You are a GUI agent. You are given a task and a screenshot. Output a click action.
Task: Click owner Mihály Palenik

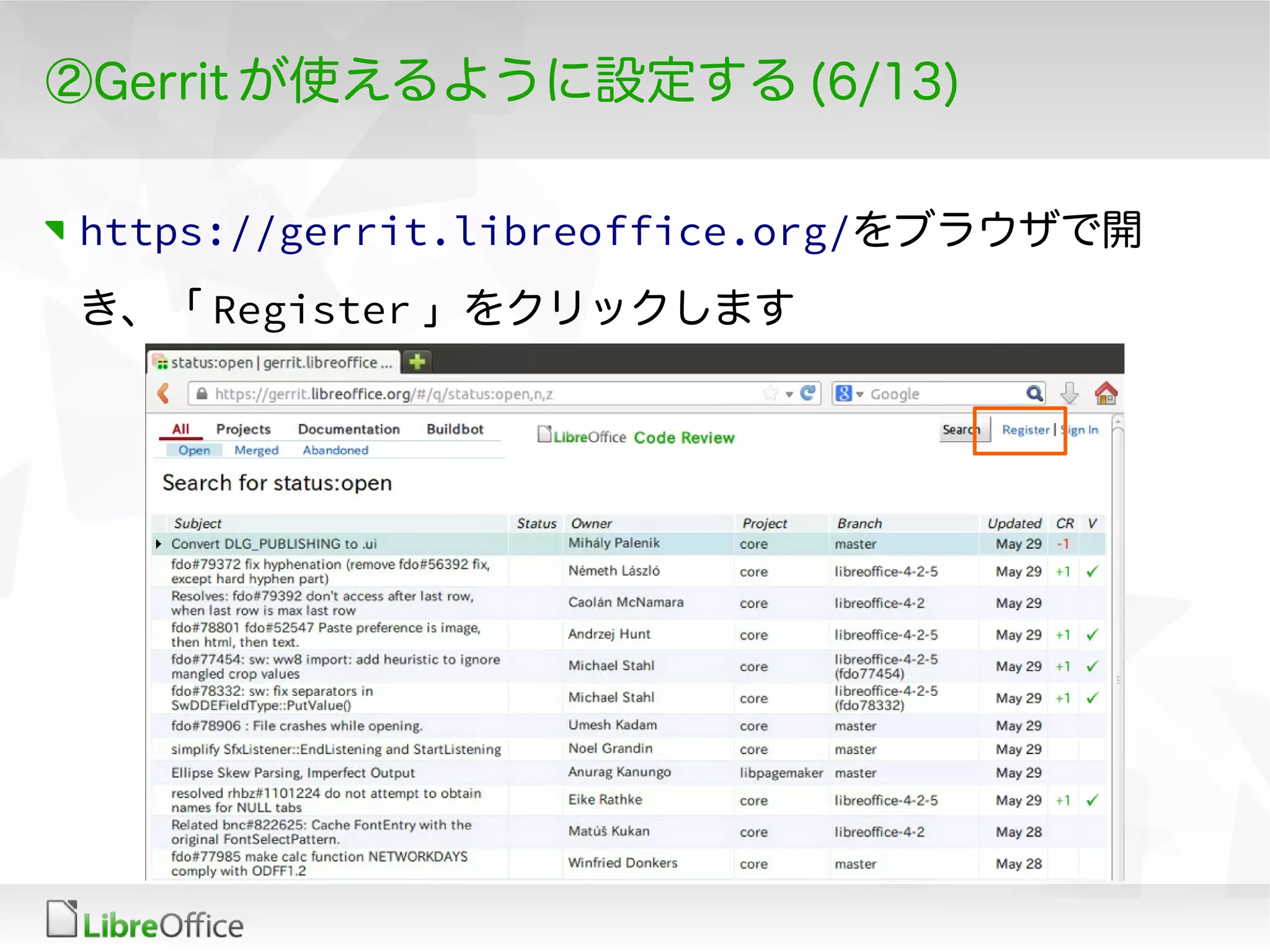tap(614, 543)
